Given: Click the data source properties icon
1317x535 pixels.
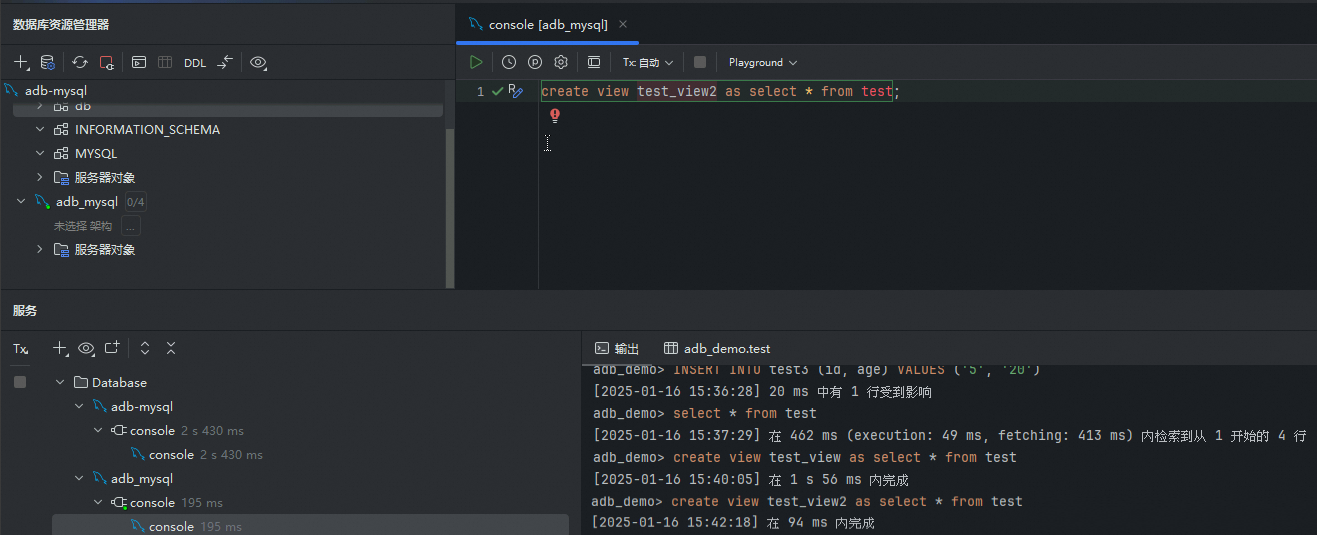Looking at the screenshot, I should click(47, 63).
